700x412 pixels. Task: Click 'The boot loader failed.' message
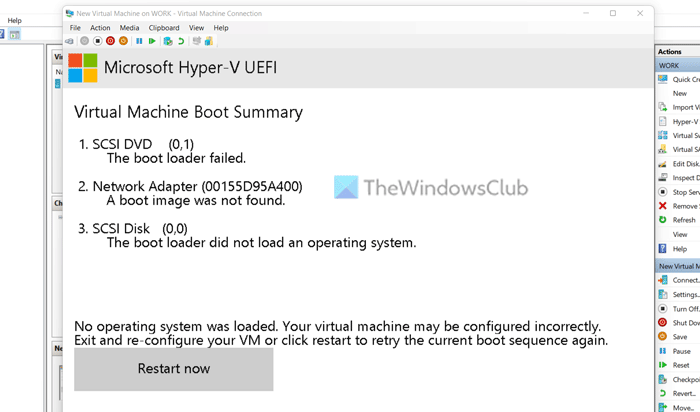click(176, 158)
